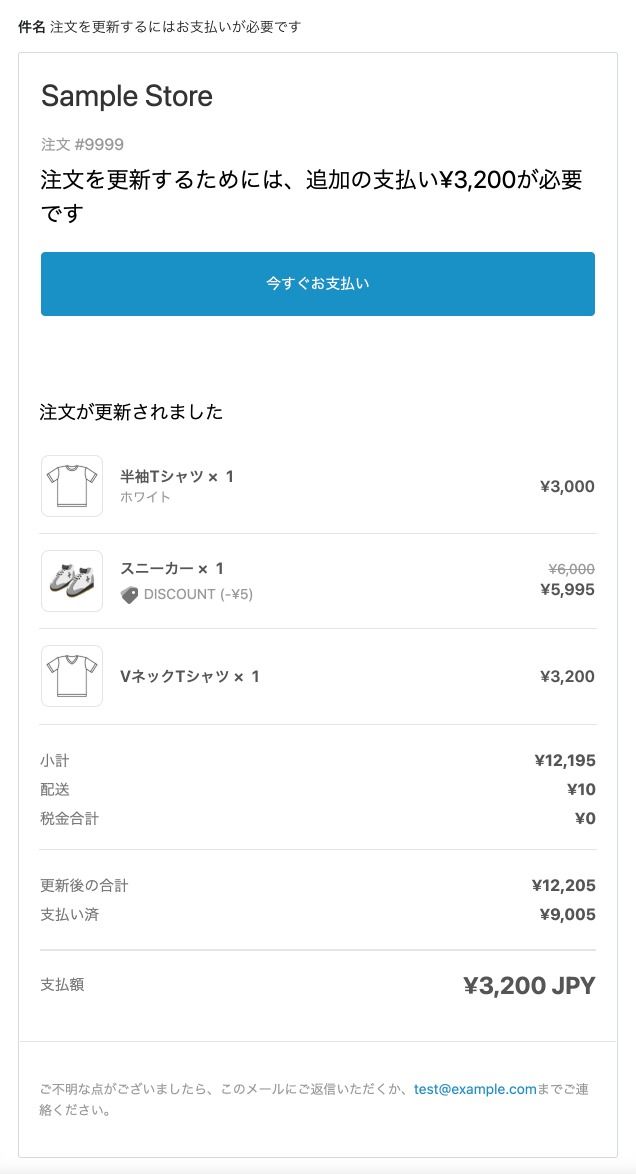Click the discount tag icon
636x1174 pixels.
click(x=129, y=595)
